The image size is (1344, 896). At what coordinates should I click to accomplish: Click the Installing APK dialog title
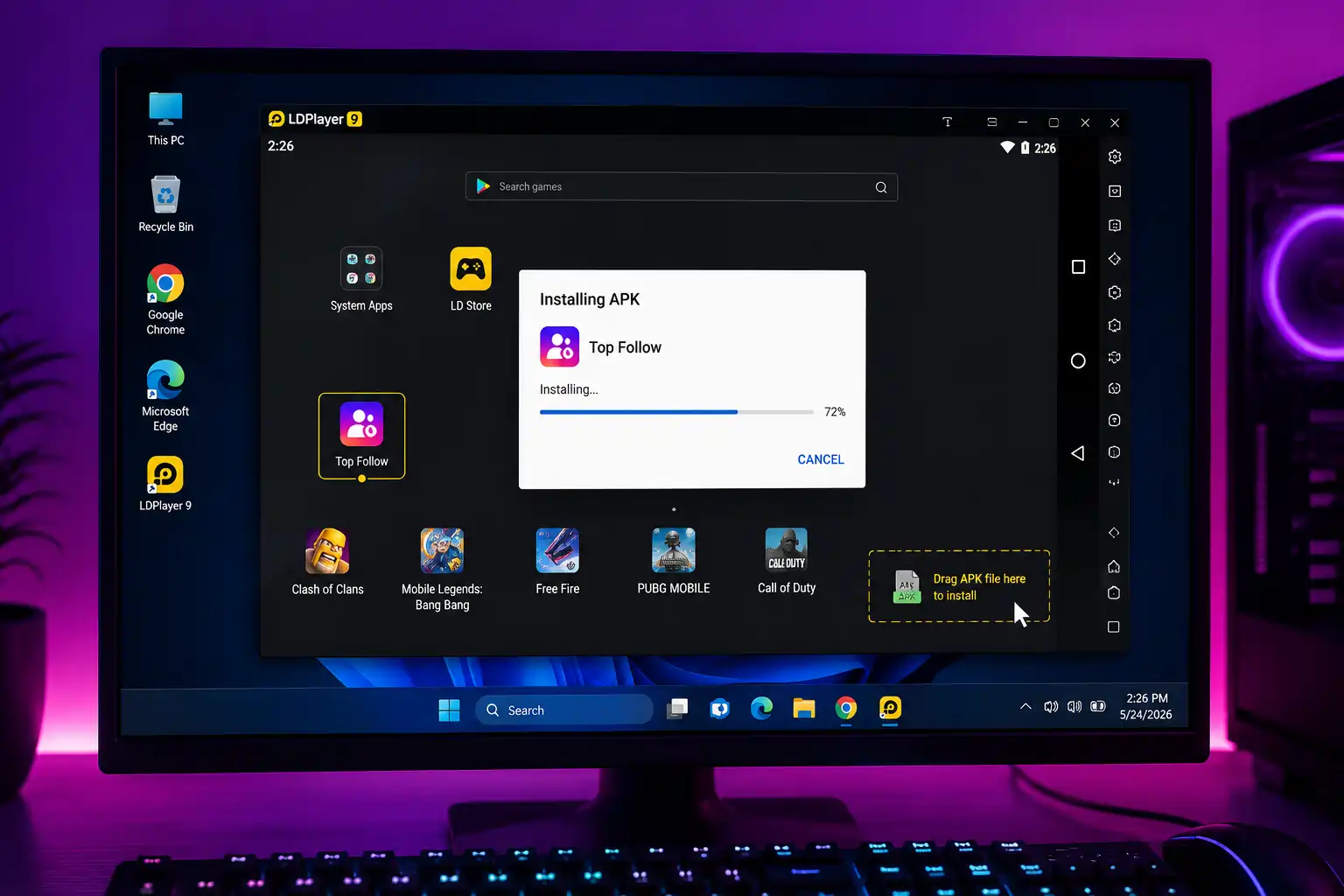point(590,299)
